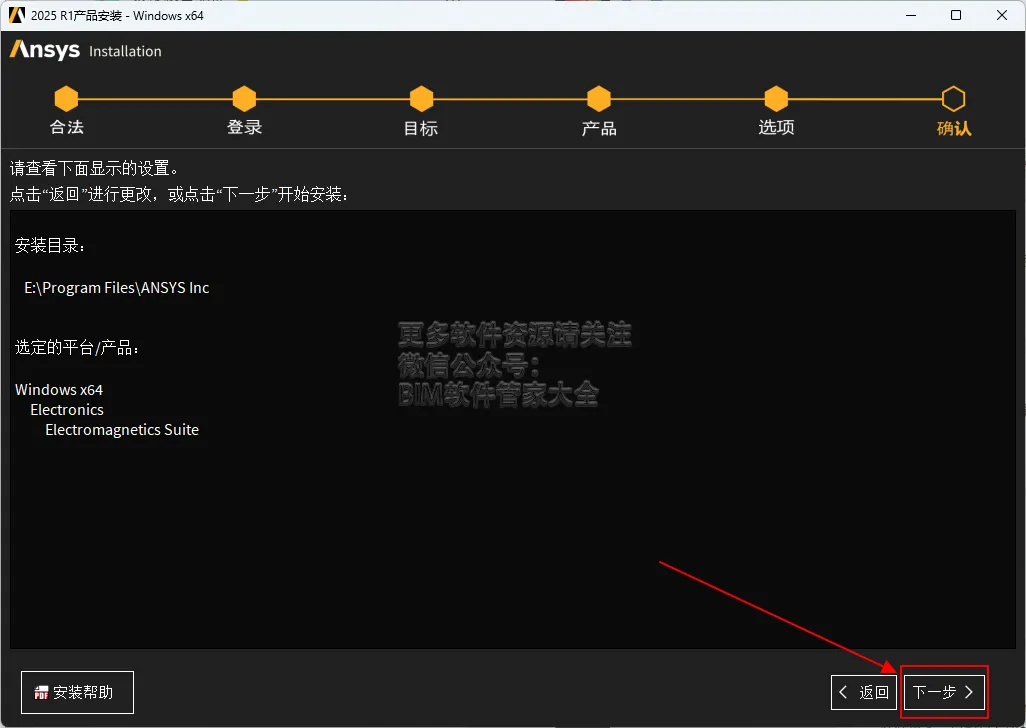This screenshot has width=1026, height=728.
Task: Click the Ansys icon in the title bar
Action: (17, 15)
